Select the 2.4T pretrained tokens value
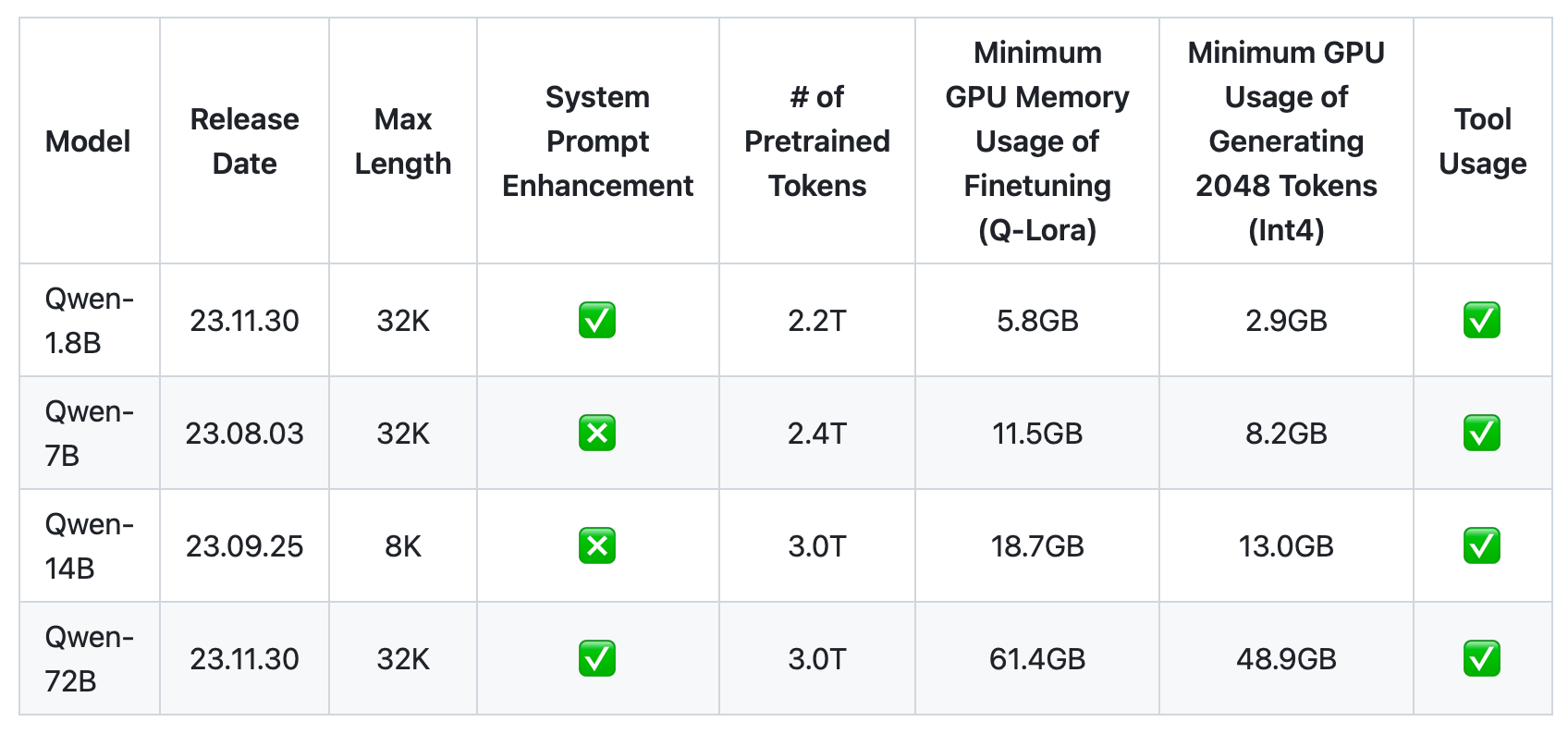This screenshot has height=734, width=1568. tap(817, 434)
